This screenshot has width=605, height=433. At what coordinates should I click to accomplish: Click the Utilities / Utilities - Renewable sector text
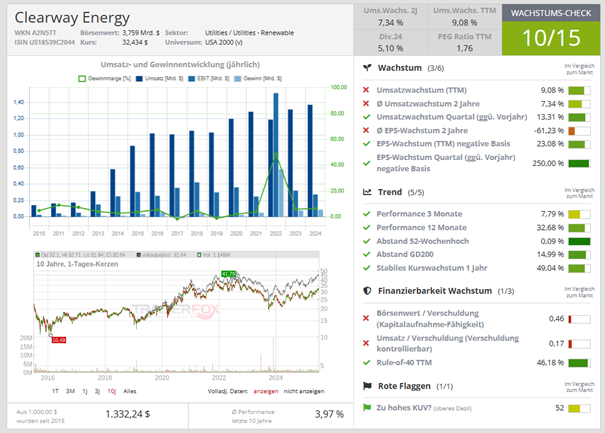[x=249, y=33]
